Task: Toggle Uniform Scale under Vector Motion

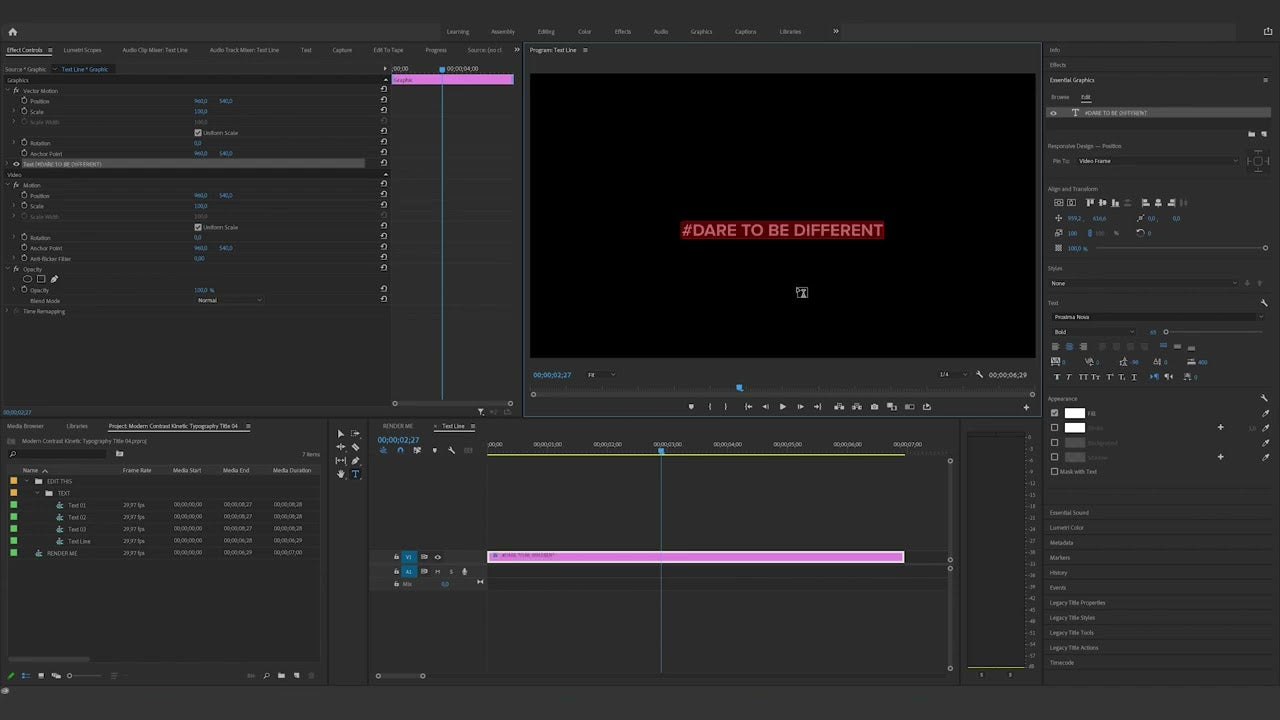Action: (x=197, y=132)
